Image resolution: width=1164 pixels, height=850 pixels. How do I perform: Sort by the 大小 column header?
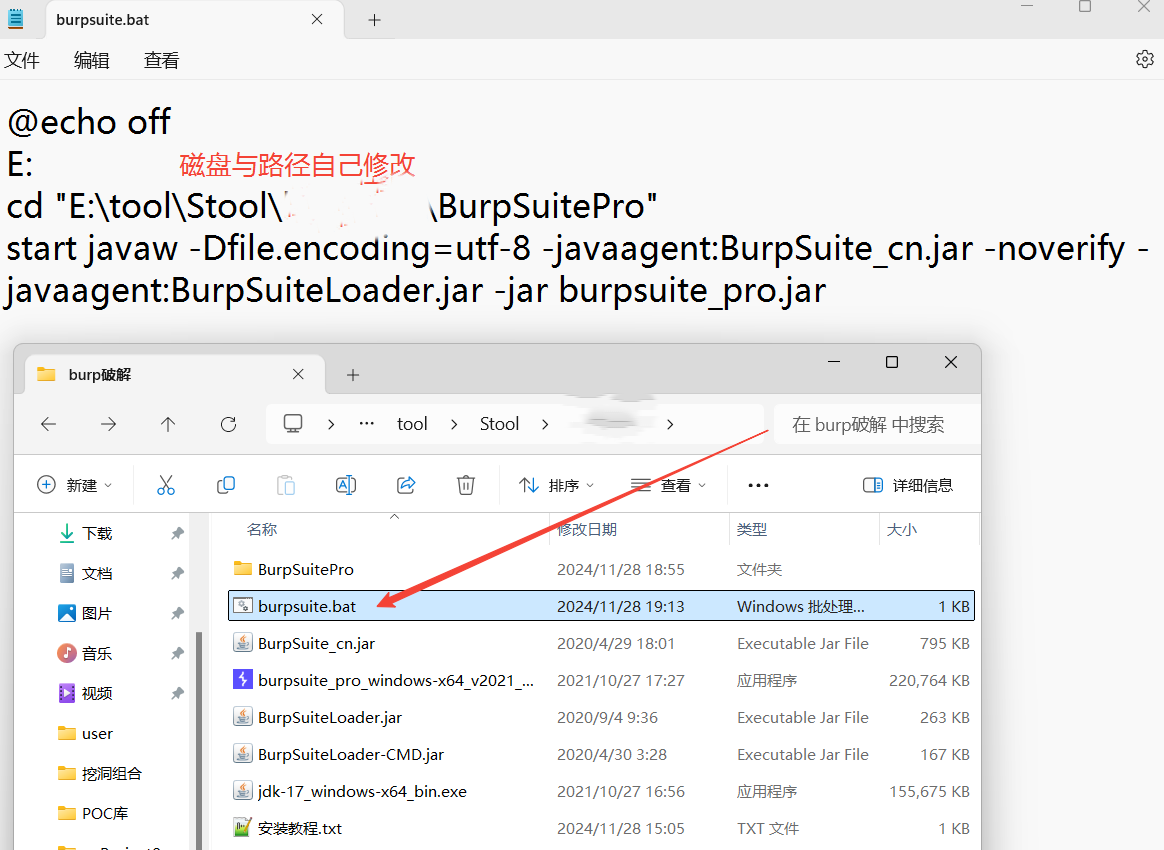901,529
